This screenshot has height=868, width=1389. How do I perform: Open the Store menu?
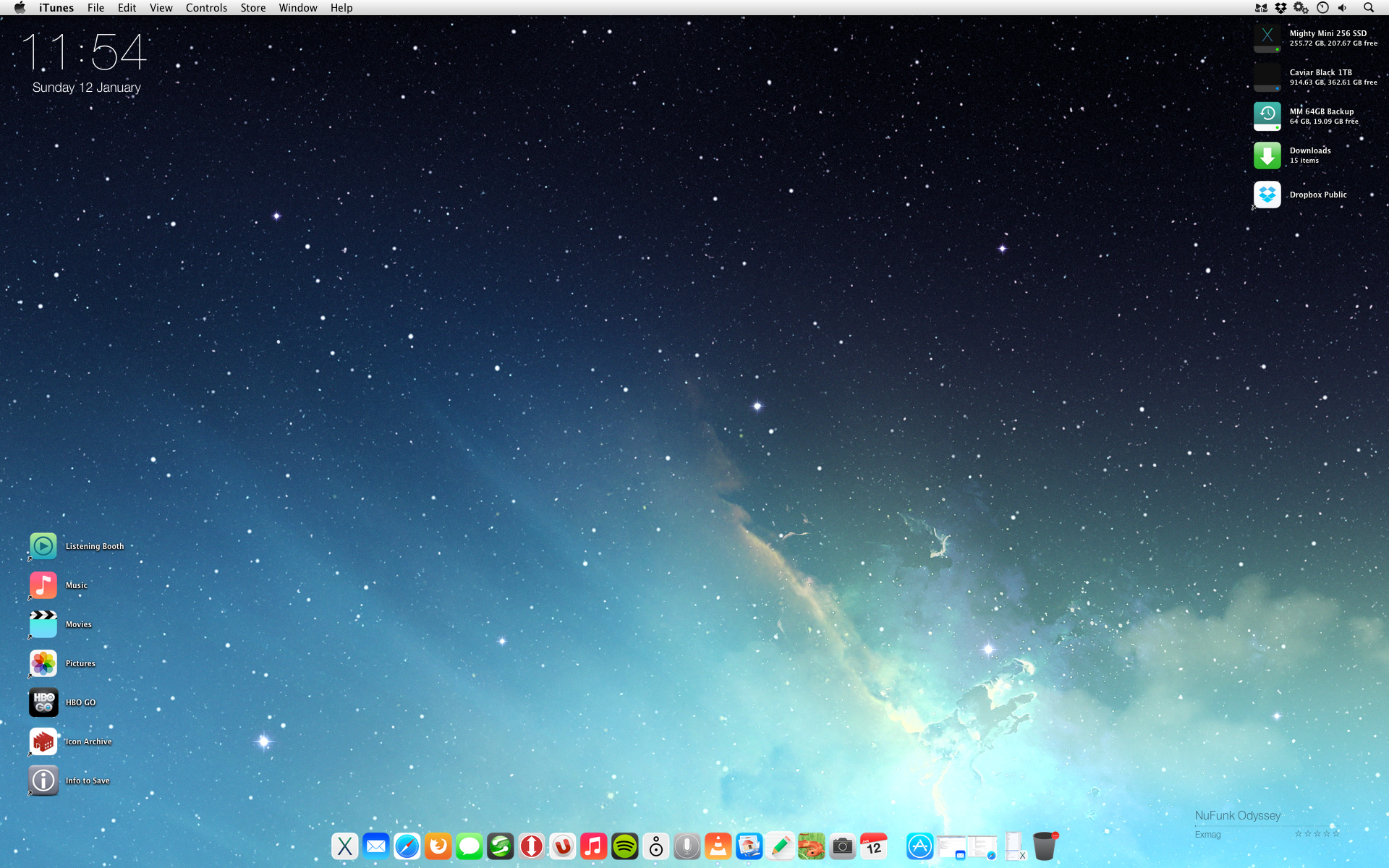point(252,8)
